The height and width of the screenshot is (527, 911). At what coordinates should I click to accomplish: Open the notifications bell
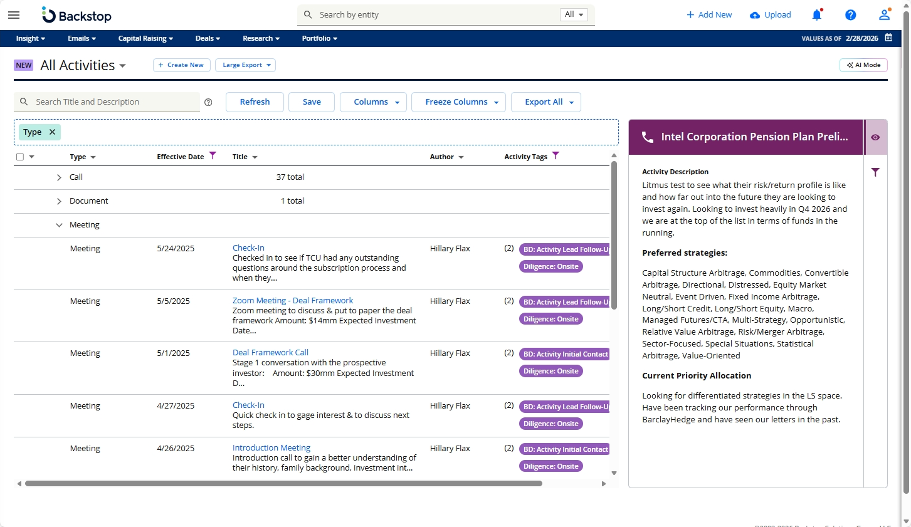point(817,15)
